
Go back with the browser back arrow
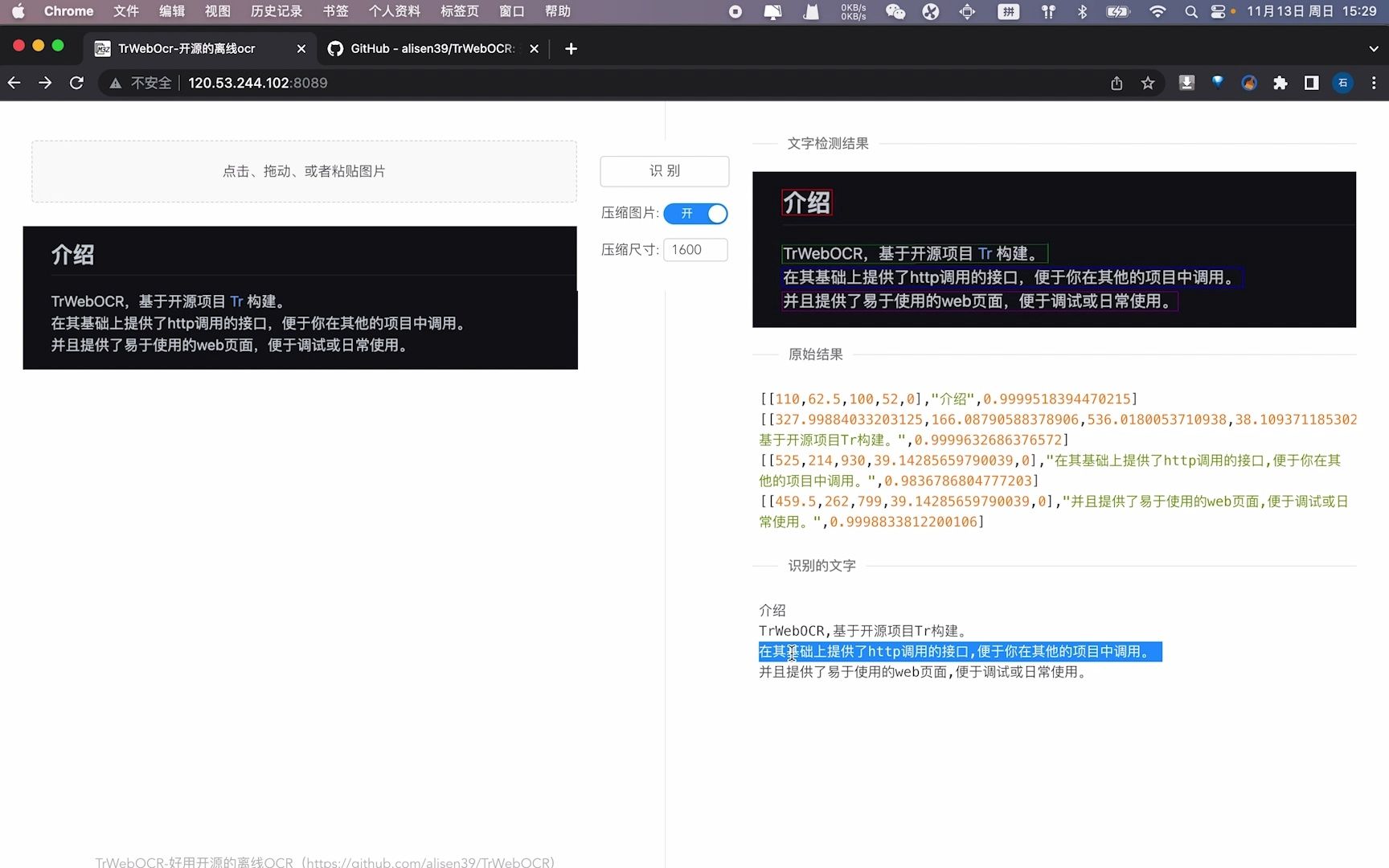pos(14,83)
